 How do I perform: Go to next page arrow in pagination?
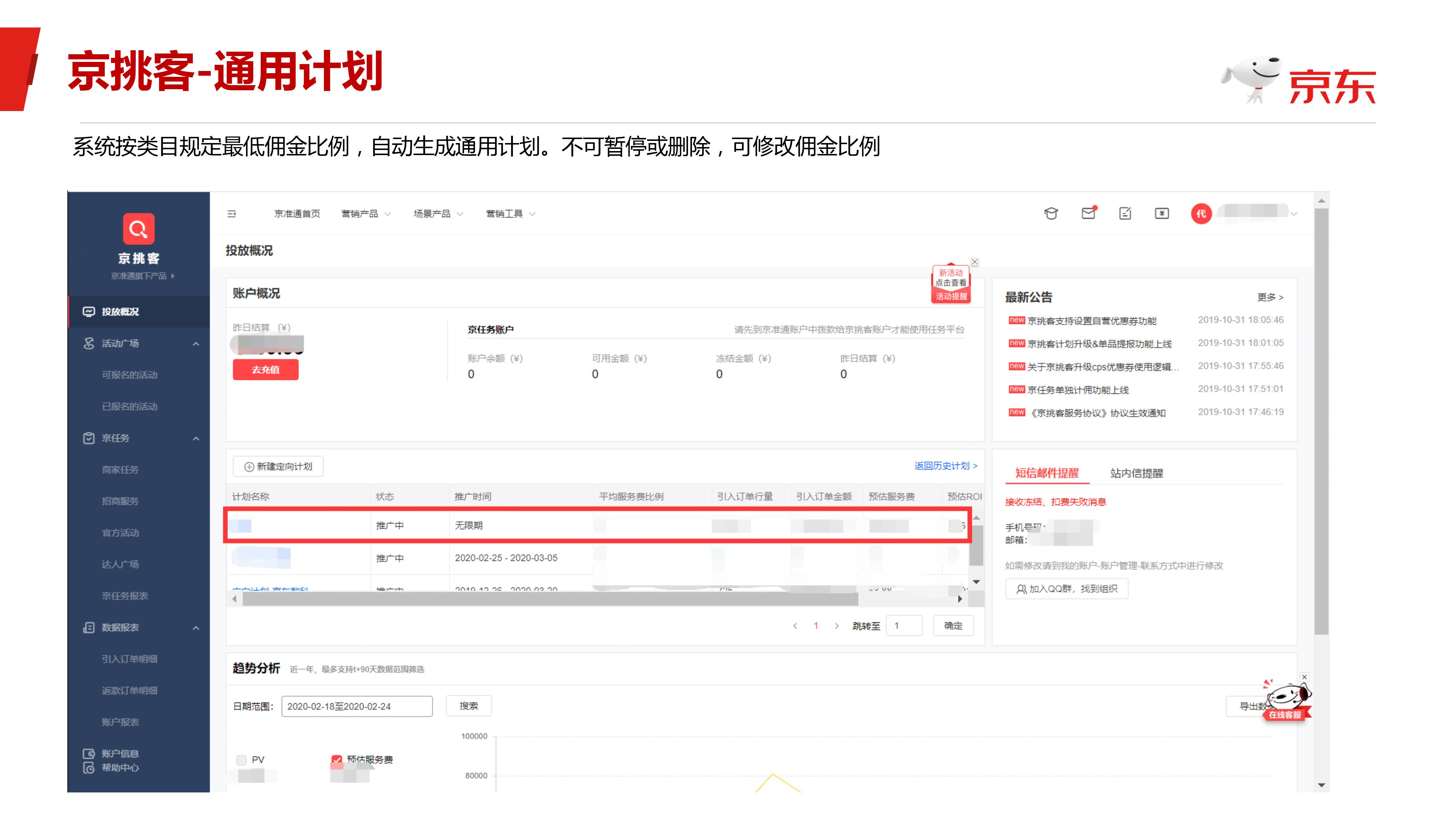pyautogui.click(x=836, y=626)
